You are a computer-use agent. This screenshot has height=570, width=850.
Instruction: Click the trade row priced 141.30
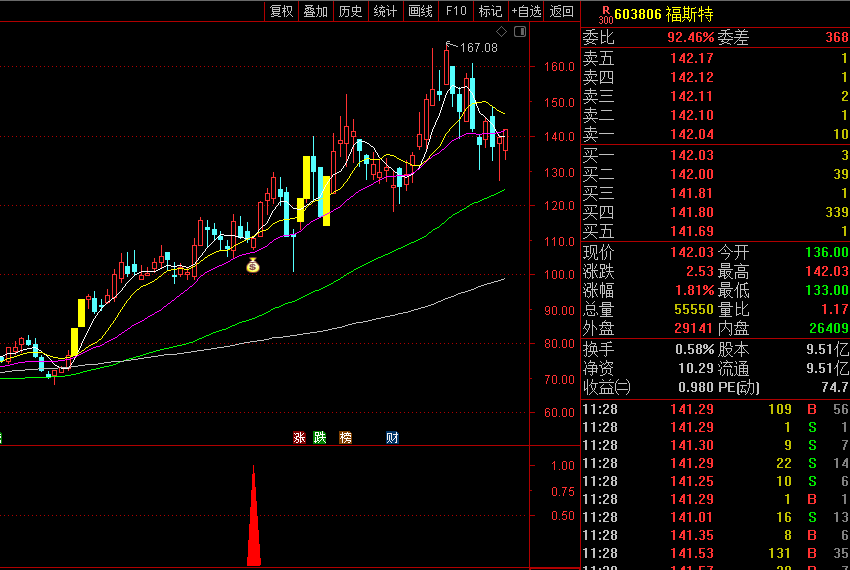point(716,445)
